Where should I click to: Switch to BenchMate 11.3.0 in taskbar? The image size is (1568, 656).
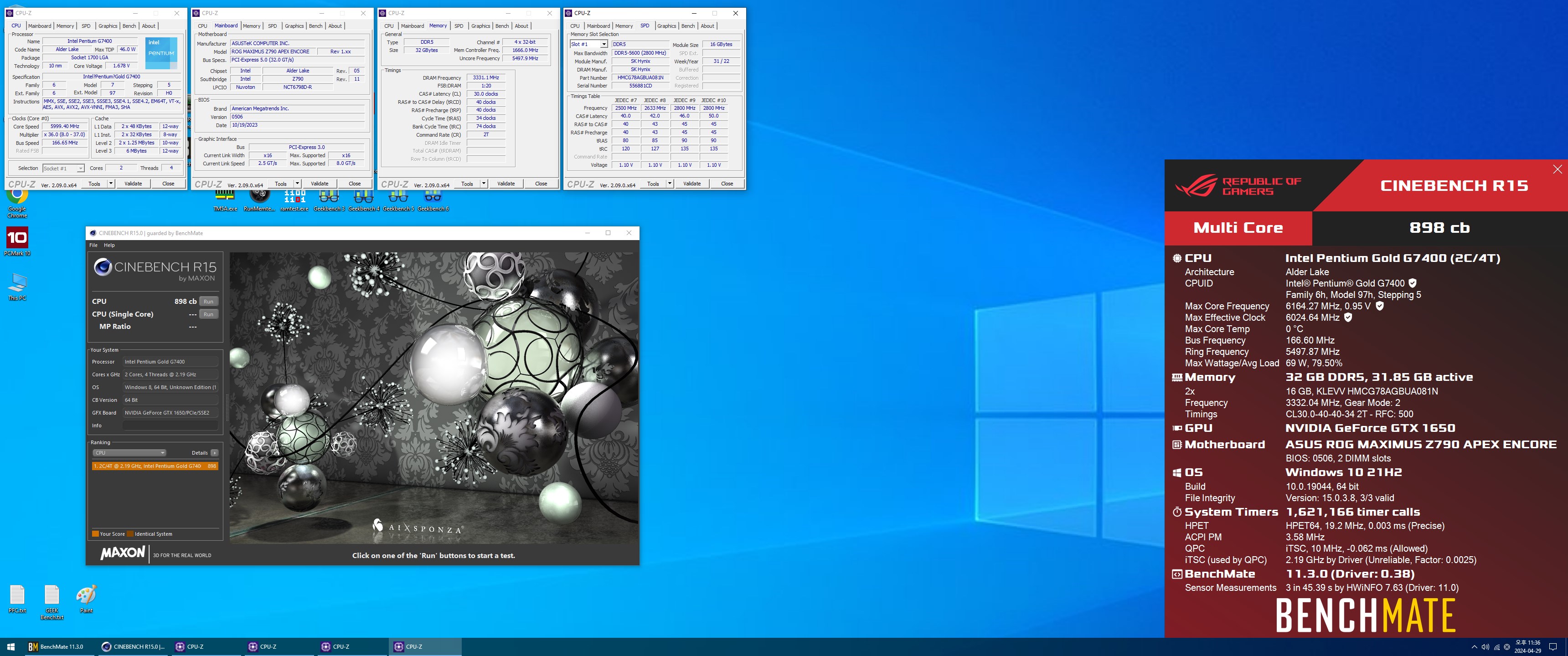pos(59,646)
